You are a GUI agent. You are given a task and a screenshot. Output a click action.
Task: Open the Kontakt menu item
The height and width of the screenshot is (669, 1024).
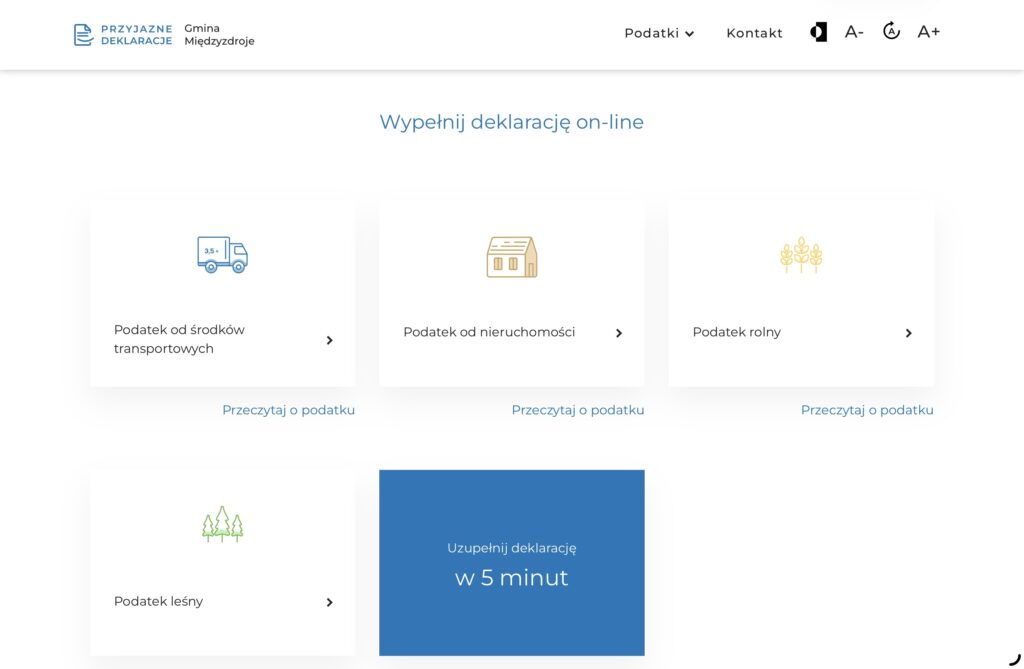[x=754, y=33]
